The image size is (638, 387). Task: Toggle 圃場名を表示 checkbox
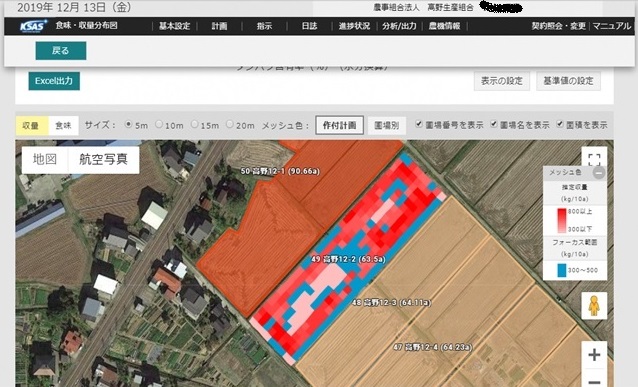pos(494,124)
